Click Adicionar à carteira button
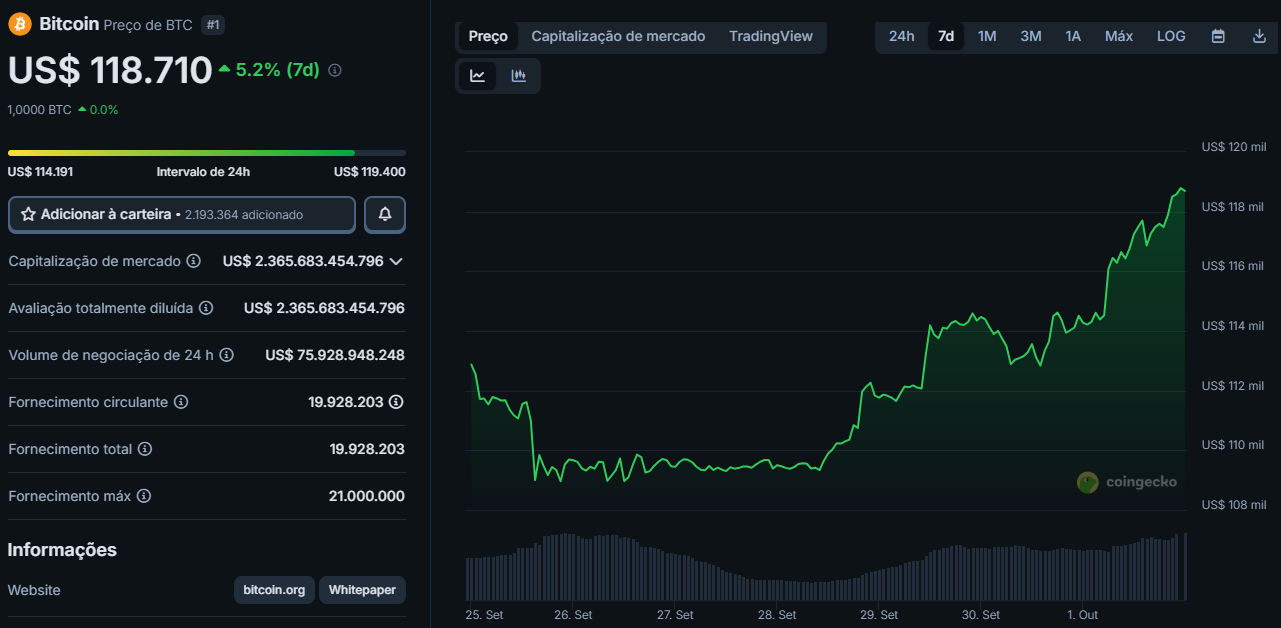 pos(181,214)
